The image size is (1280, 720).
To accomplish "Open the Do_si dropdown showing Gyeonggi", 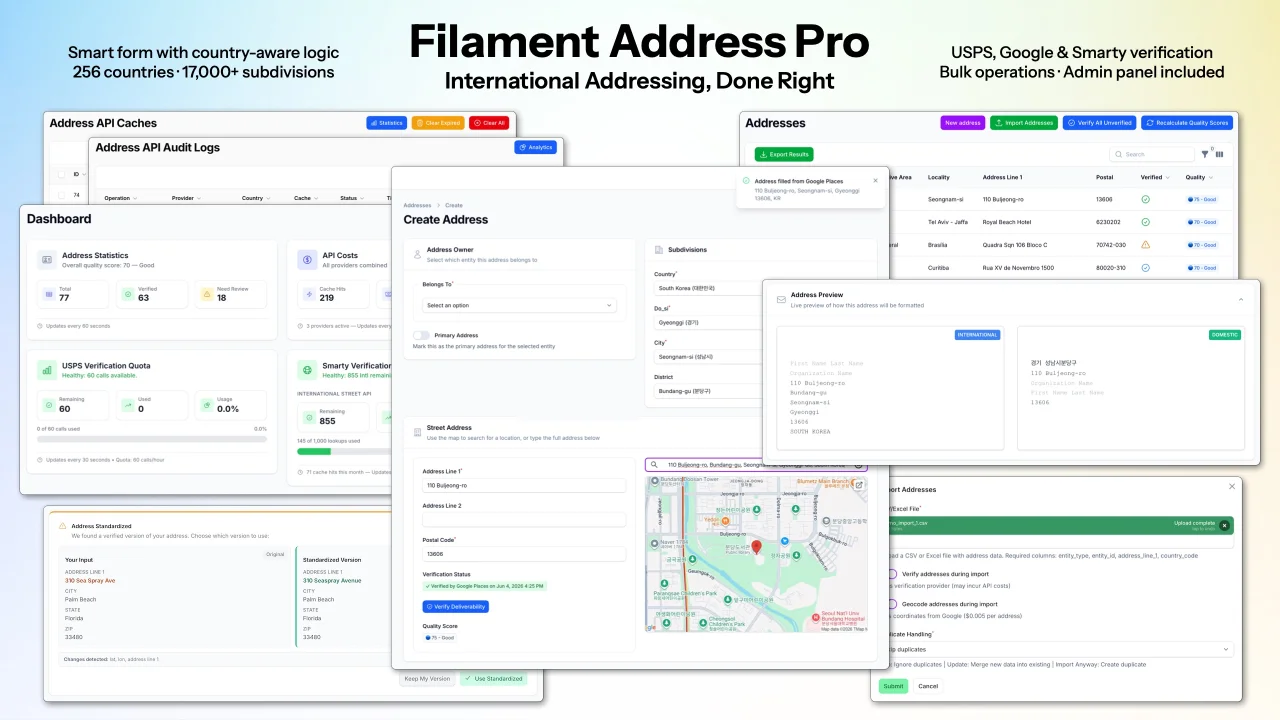I will pyautogui.click(x=708, y=323).
